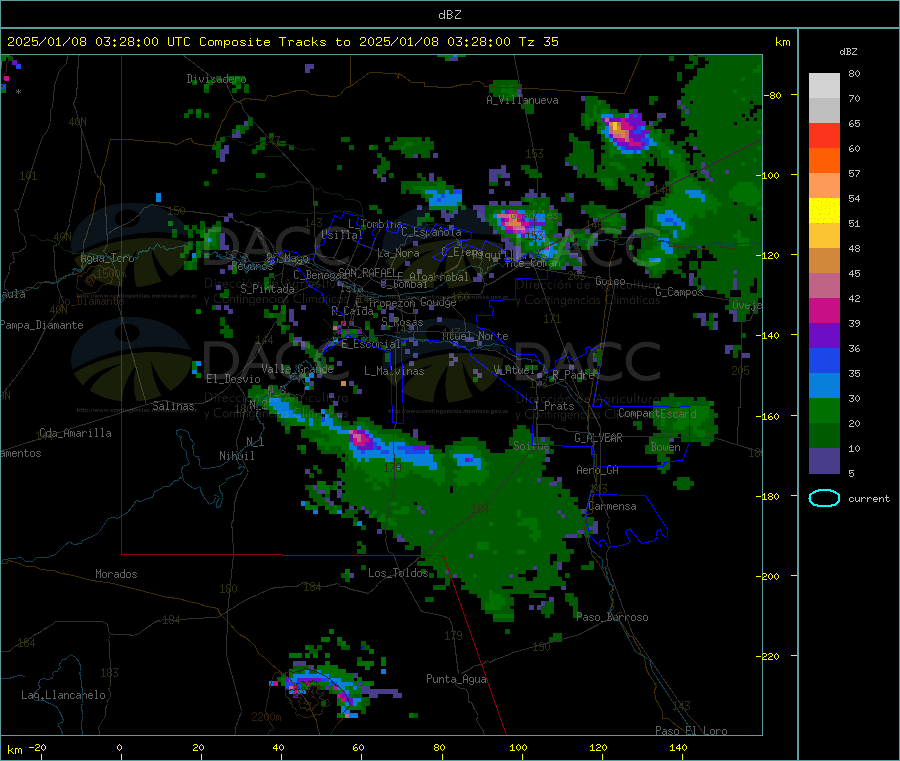
Task: Click the 'S_Pintada' place label
Action: [x=267, y=289]
